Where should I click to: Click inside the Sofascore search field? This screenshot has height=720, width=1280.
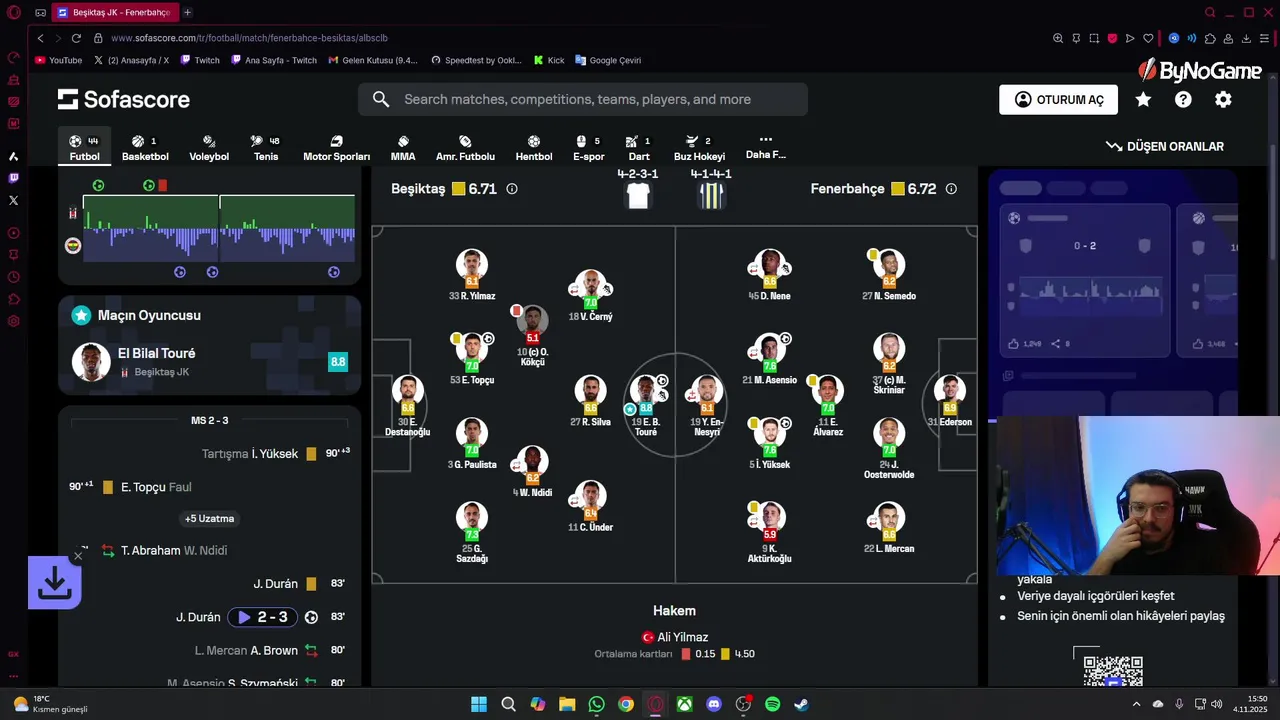(583, 99)
